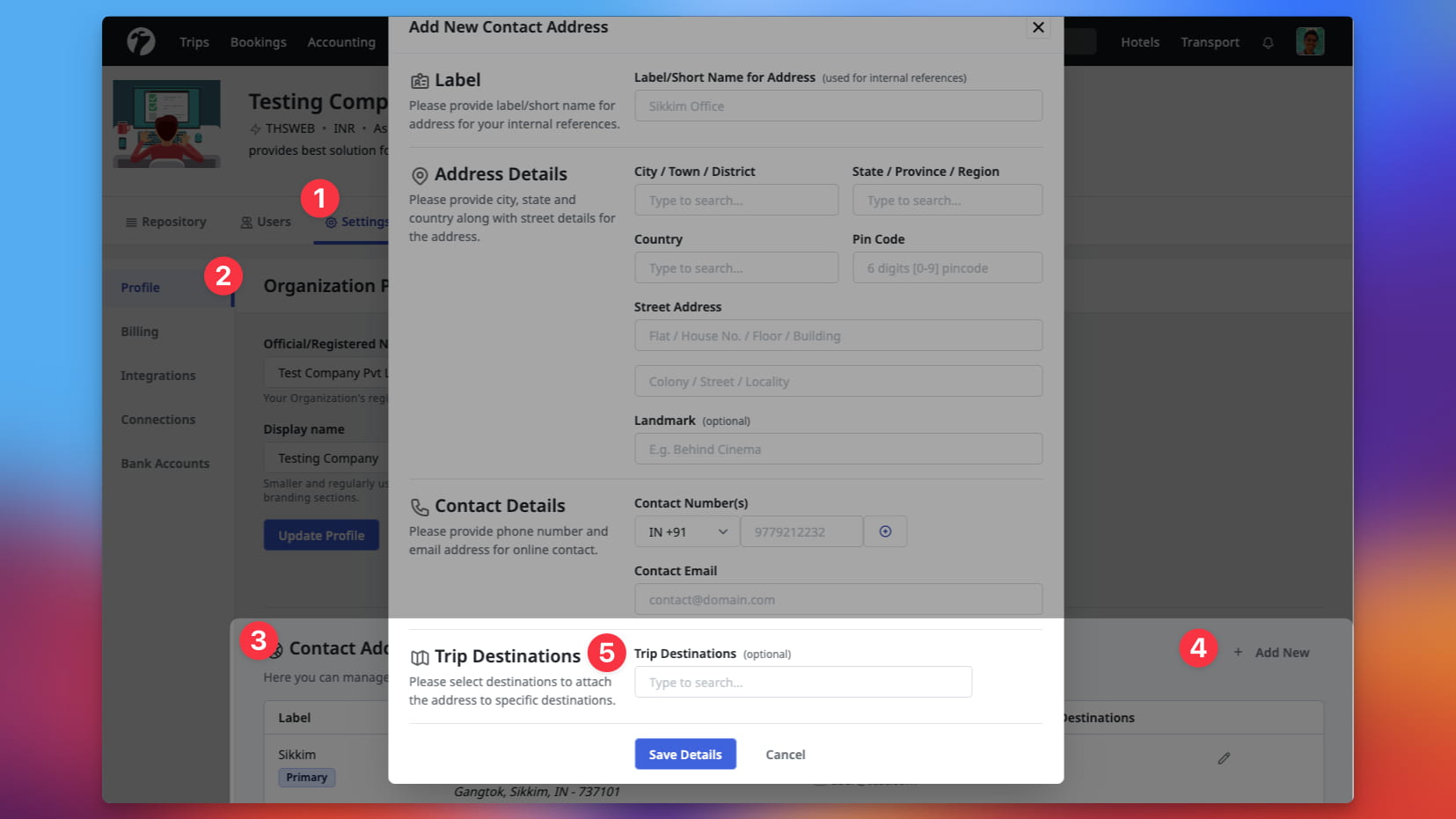The width and height of the screenshot is (1456, 819).
Task: Click the plus icon to add another contact number
Action: tap(885, 531)
